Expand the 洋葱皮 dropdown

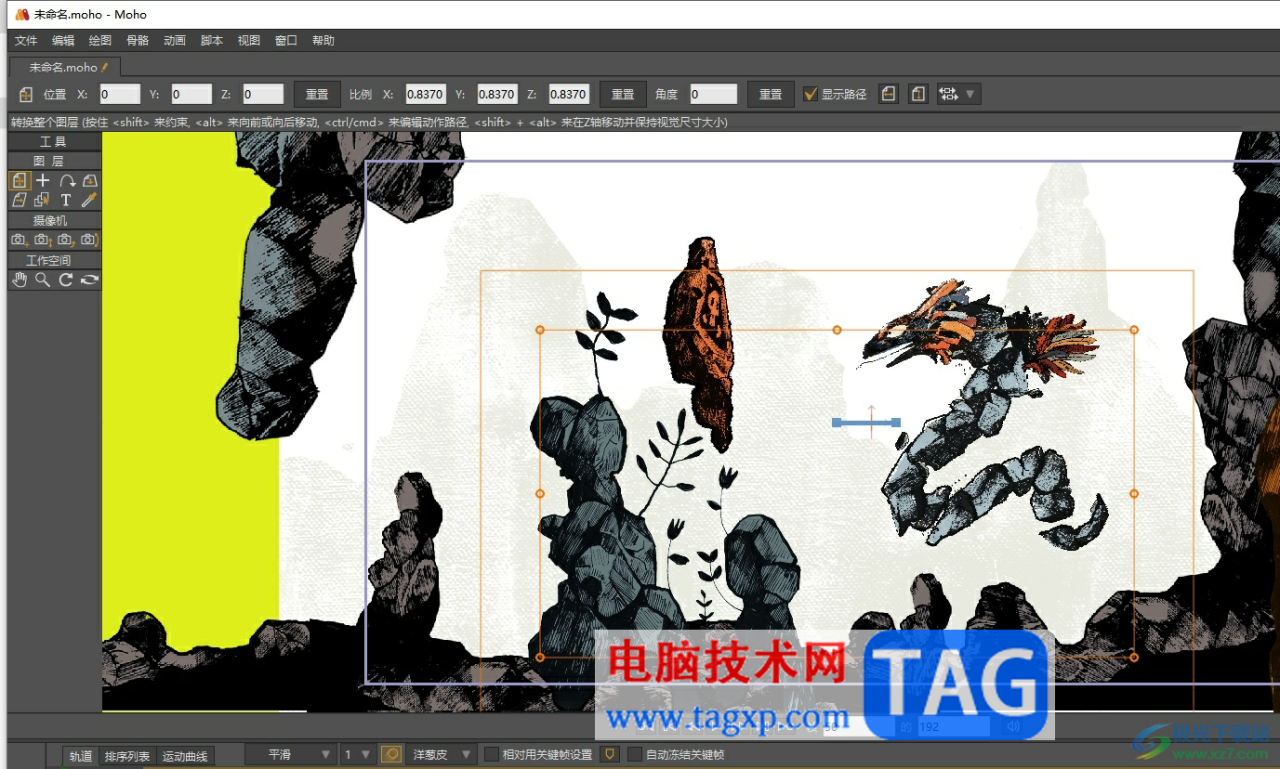point(441,755)
